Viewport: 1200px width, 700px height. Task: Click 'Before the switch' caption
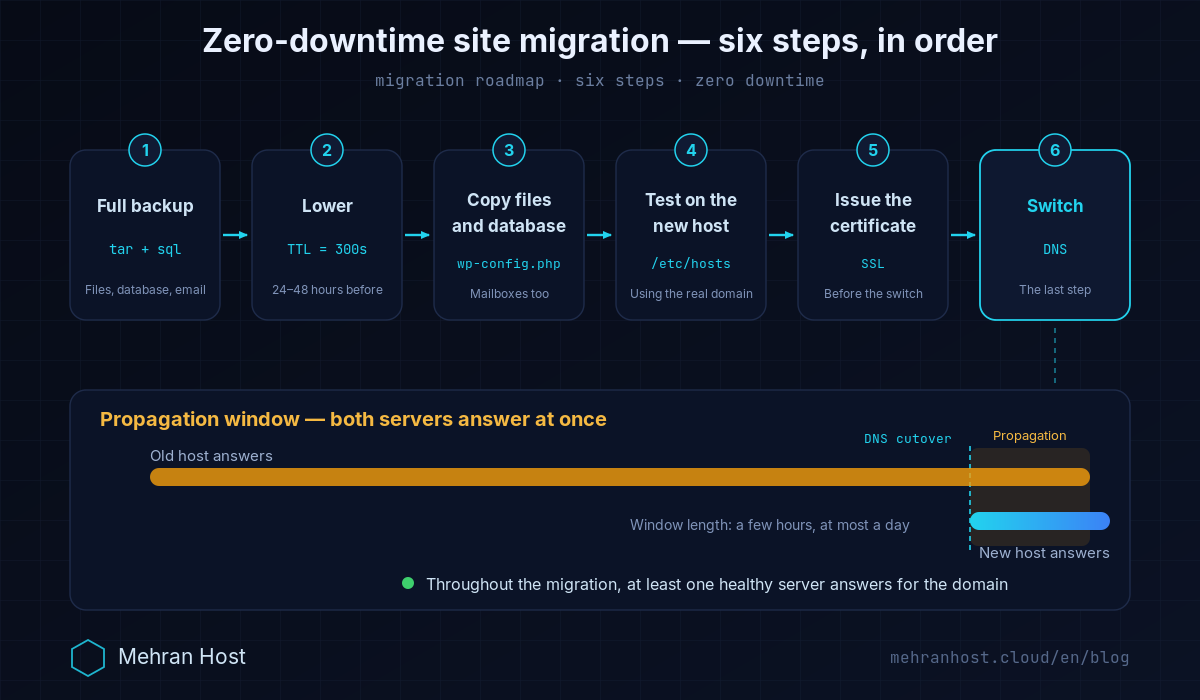tap(873, 294)
